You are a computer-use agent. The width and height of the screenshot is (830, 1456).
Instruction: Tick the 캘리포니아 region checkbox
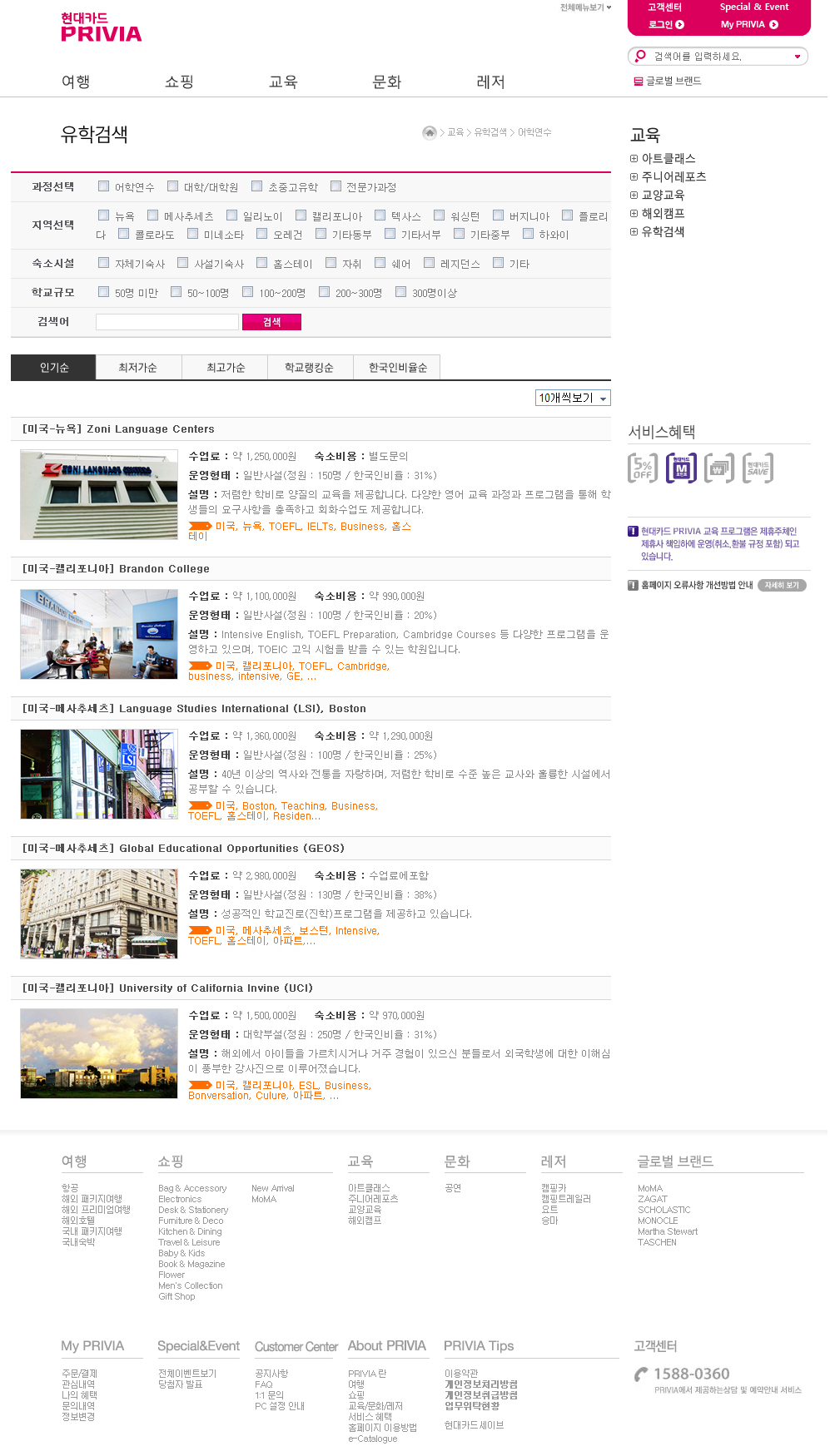(301, 215)
